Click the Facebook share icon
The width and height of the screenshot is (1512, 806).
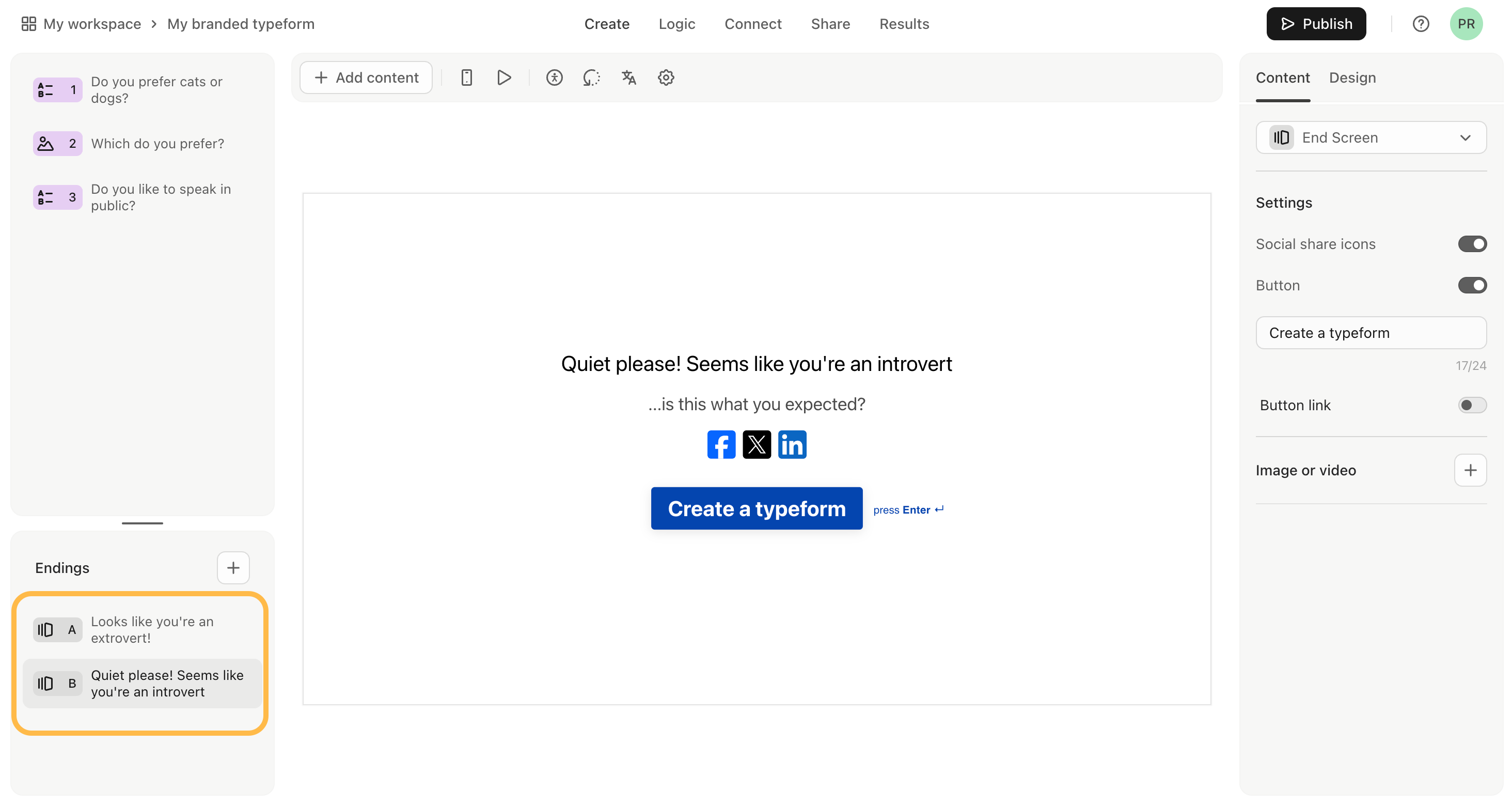721,445
